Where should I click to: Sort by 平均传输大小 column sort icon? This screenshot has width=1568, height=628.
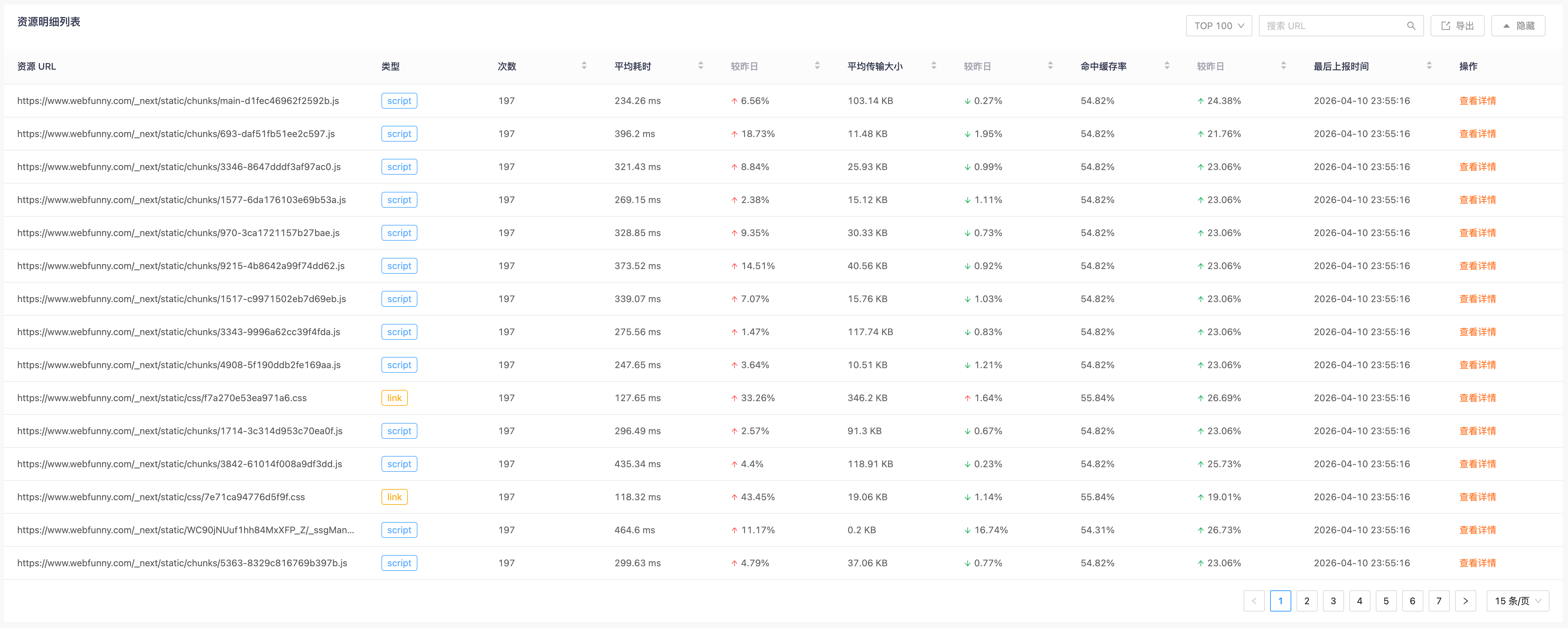933,66
